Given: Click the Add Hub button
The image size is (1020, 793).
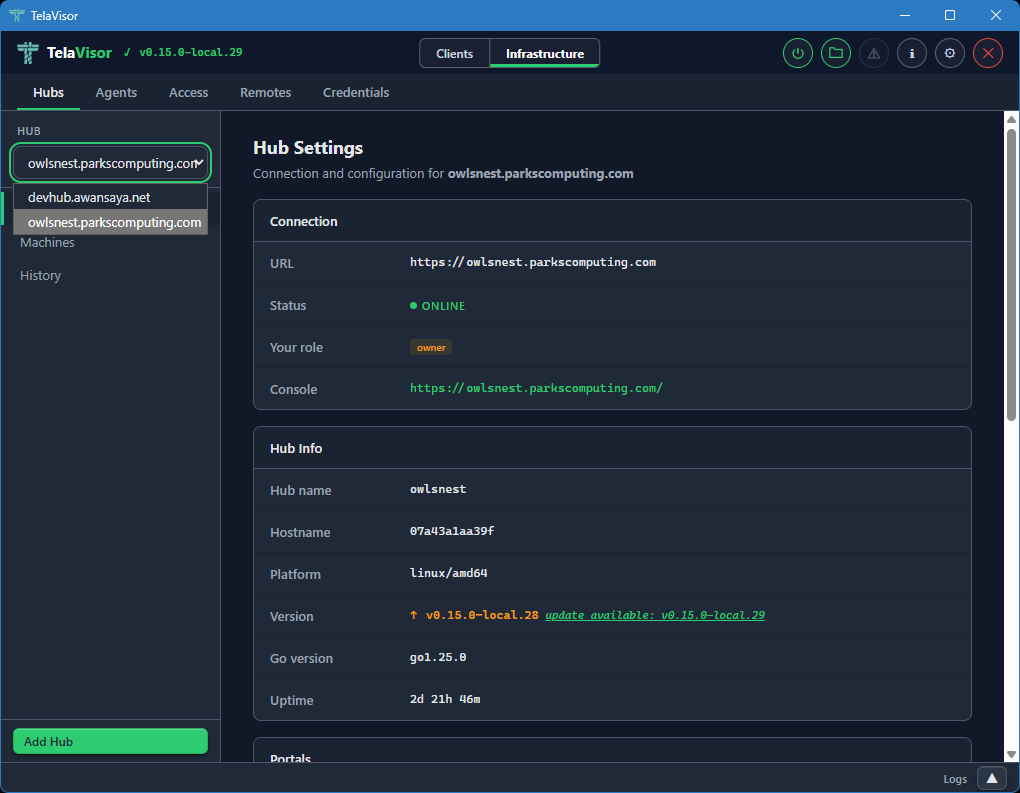Looking at the screenshot, I should click(x=111, y=741).
